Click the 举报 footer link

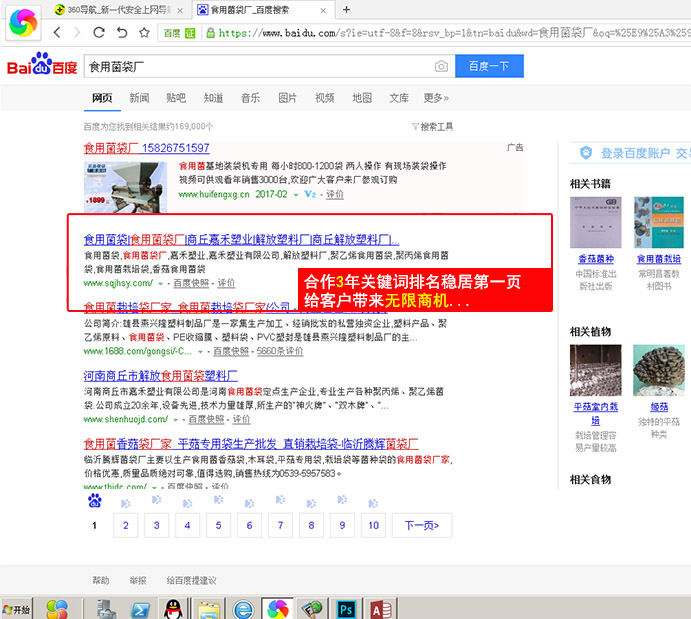point(137,581)
